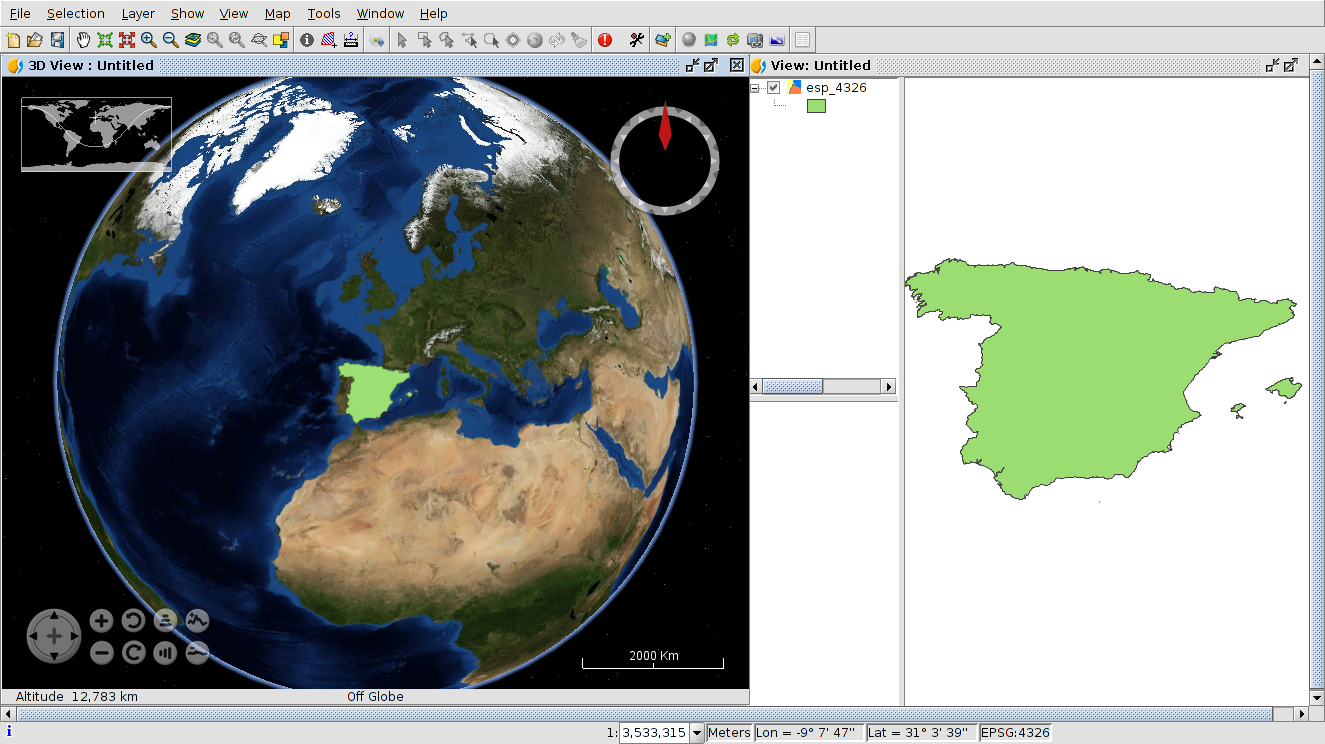The height and width of the screenshot is (744, 1325).
Task: Open the Tools menu
Action: coord(323,13)
